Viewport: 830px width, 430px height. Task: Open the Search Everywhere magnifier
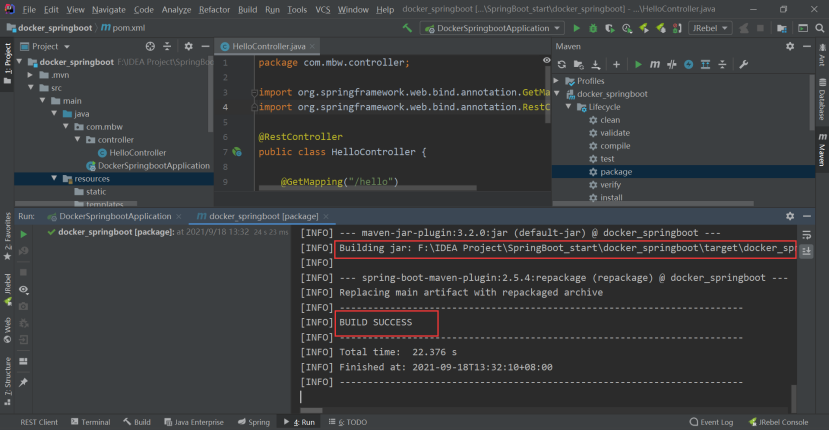(x=819, y=28)
